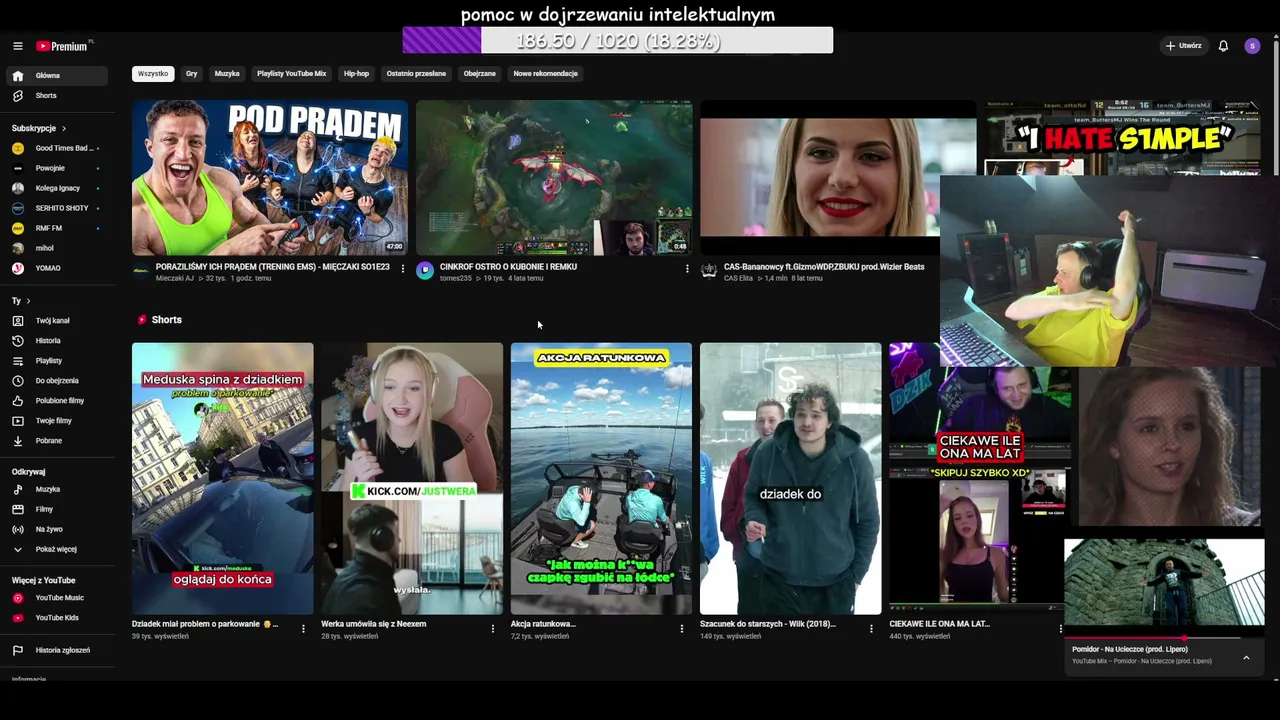Explore Muzyka under Odkrywaj
Image resolution: width=1280 pixels, height=720 pixels.
point(58,490)
